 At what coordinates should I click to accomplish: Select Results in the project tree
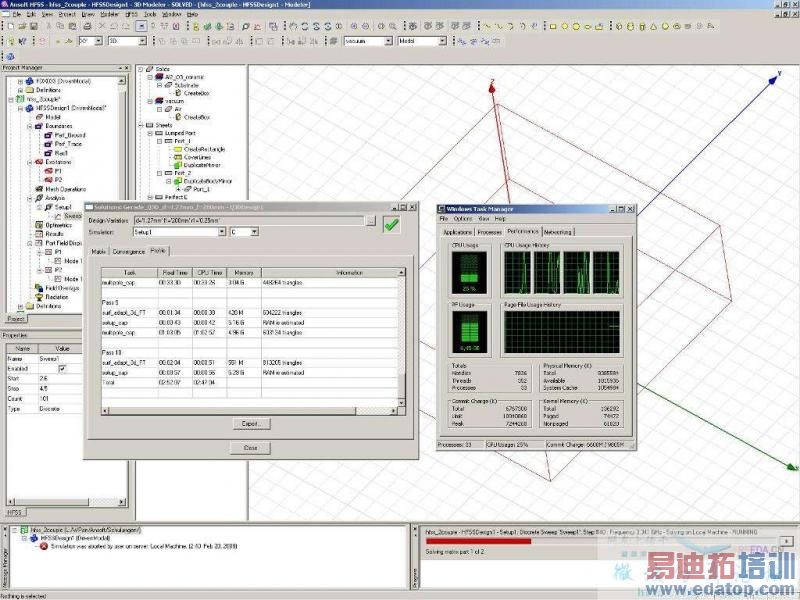(54, 234)
